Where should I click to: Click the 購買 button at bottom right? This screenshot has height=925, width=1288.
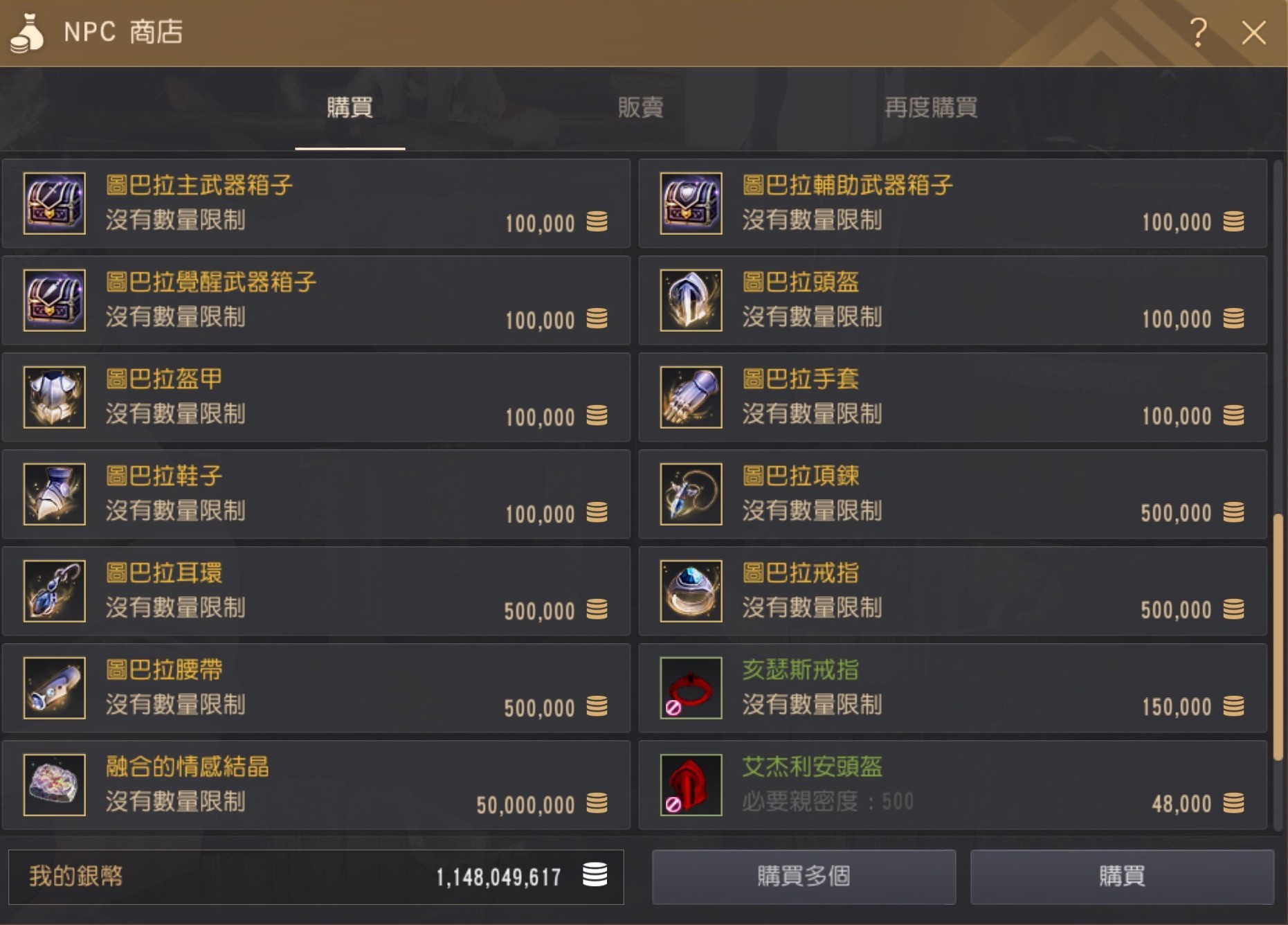coord(1123,877)
